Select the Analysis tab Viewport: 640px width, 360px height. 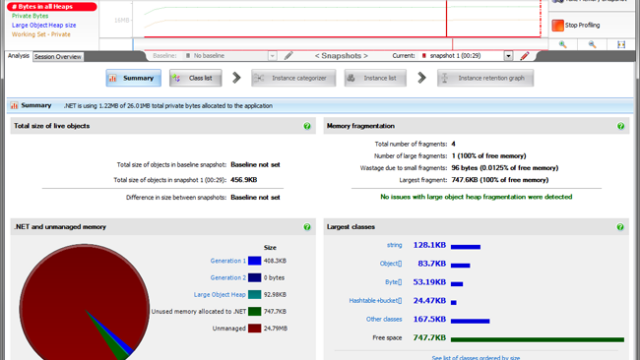click(18, 56)
